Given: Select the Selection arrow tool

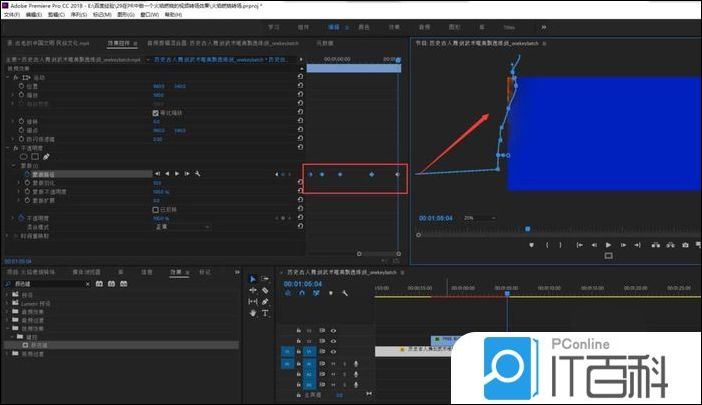Looking at the screenshot, I should point(252,279).
